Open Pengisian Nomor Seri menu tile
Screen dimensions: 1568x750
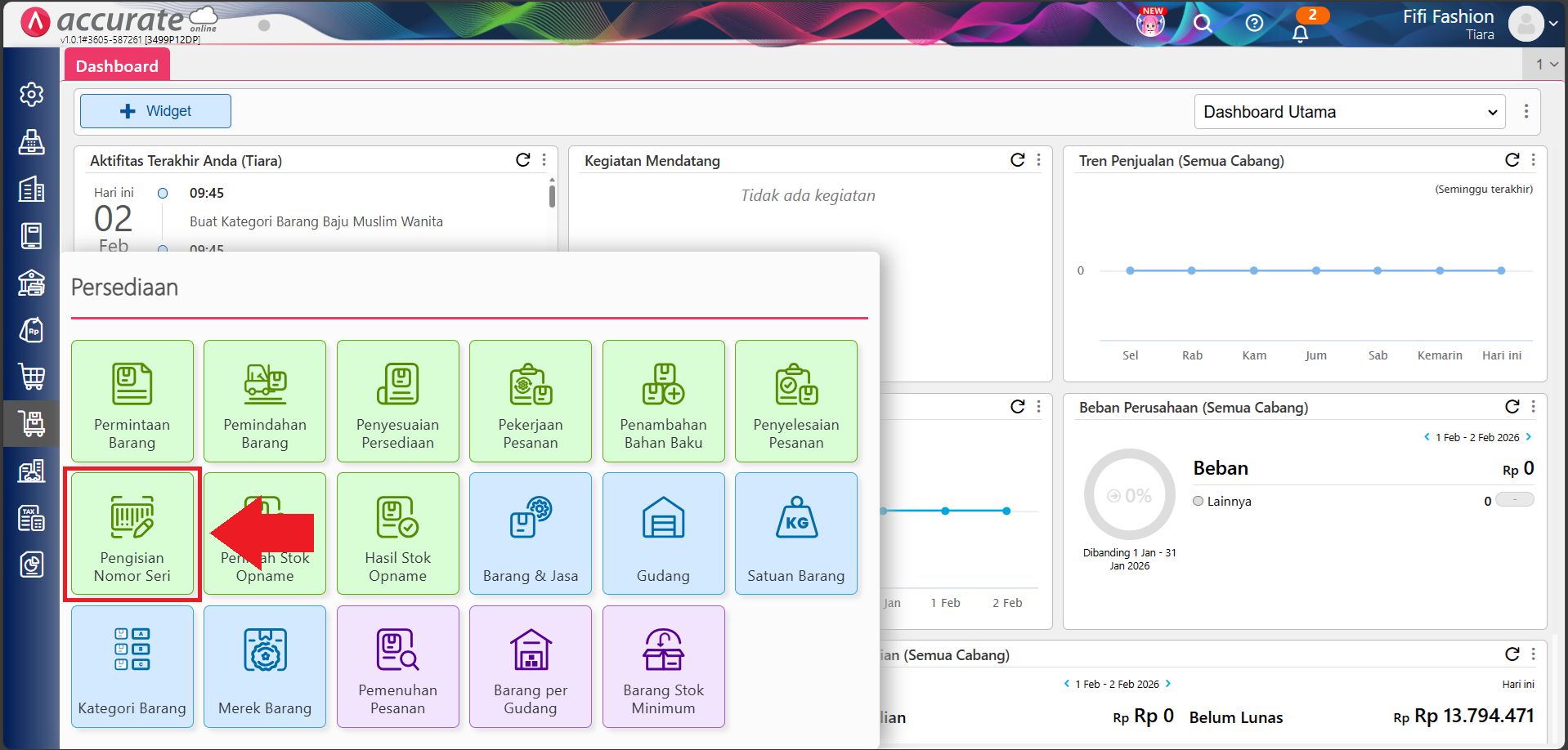click(132, 533)
